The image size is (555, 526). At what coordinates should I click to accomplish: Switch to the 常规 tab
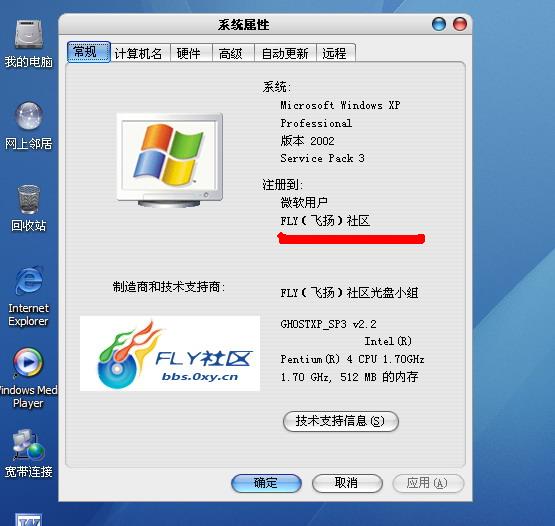pyautogui.click(x=88, y=52)
